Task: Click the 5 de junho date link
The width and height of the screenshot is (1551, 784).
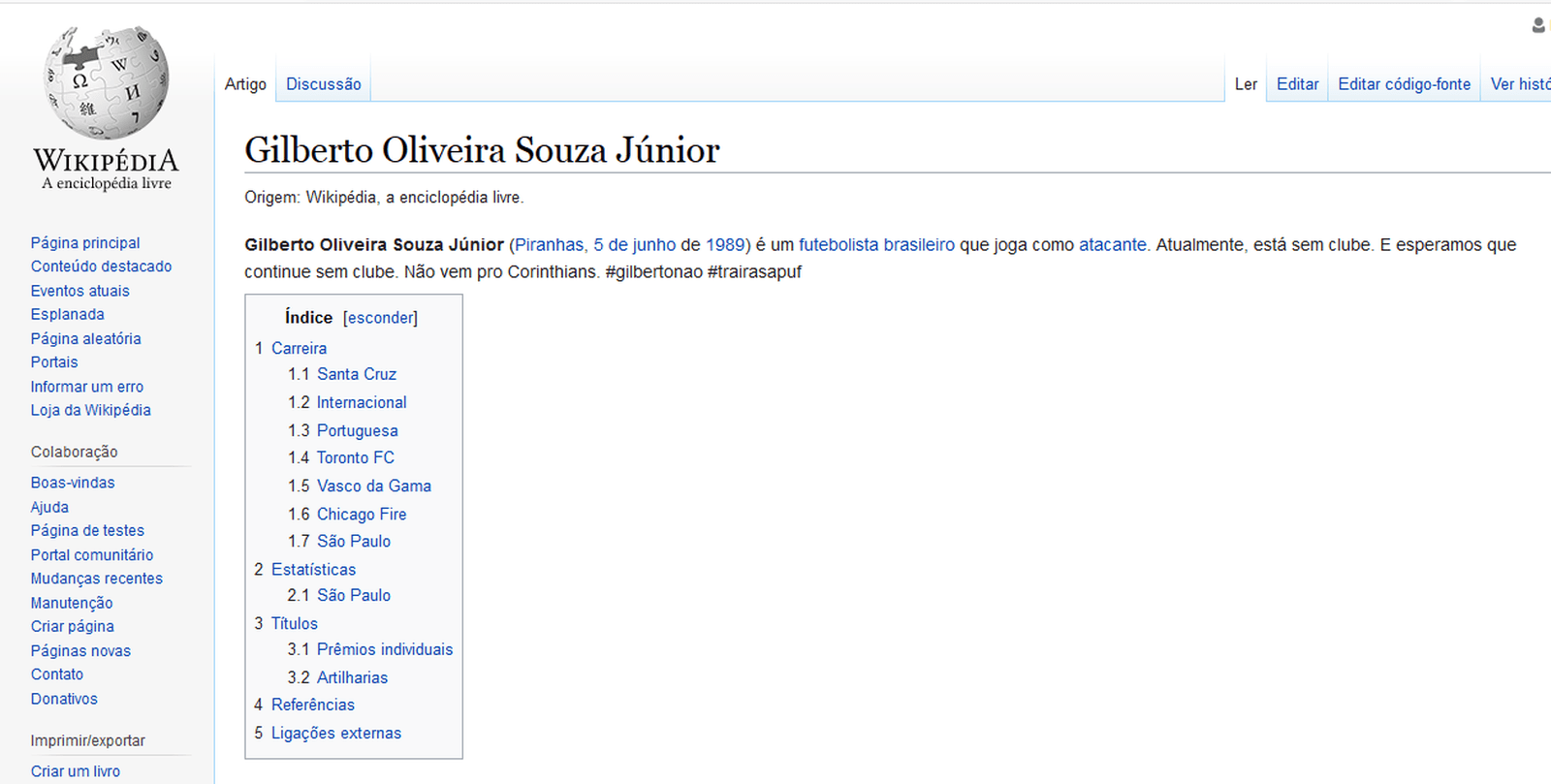Action: [x=635, y=245]
